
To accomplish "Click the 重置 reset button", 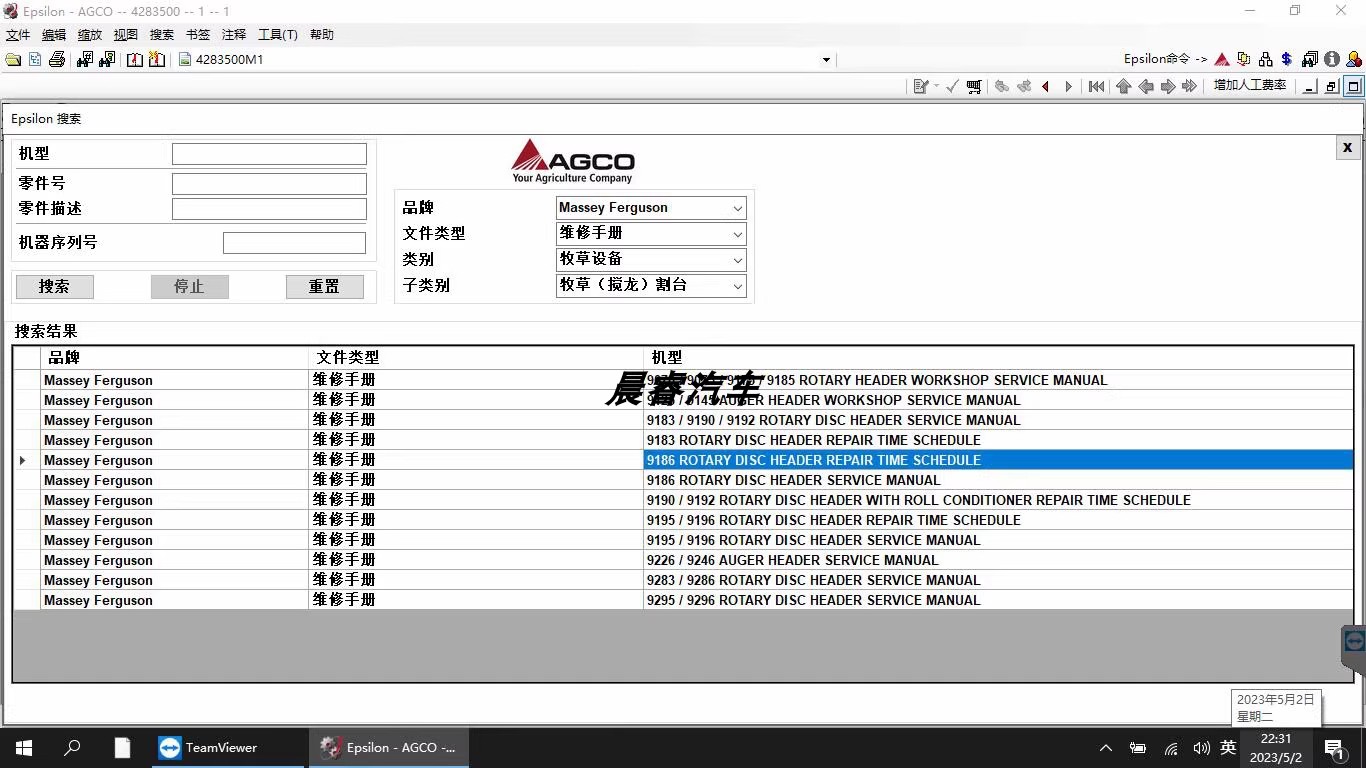I will (x=324, y=287).
